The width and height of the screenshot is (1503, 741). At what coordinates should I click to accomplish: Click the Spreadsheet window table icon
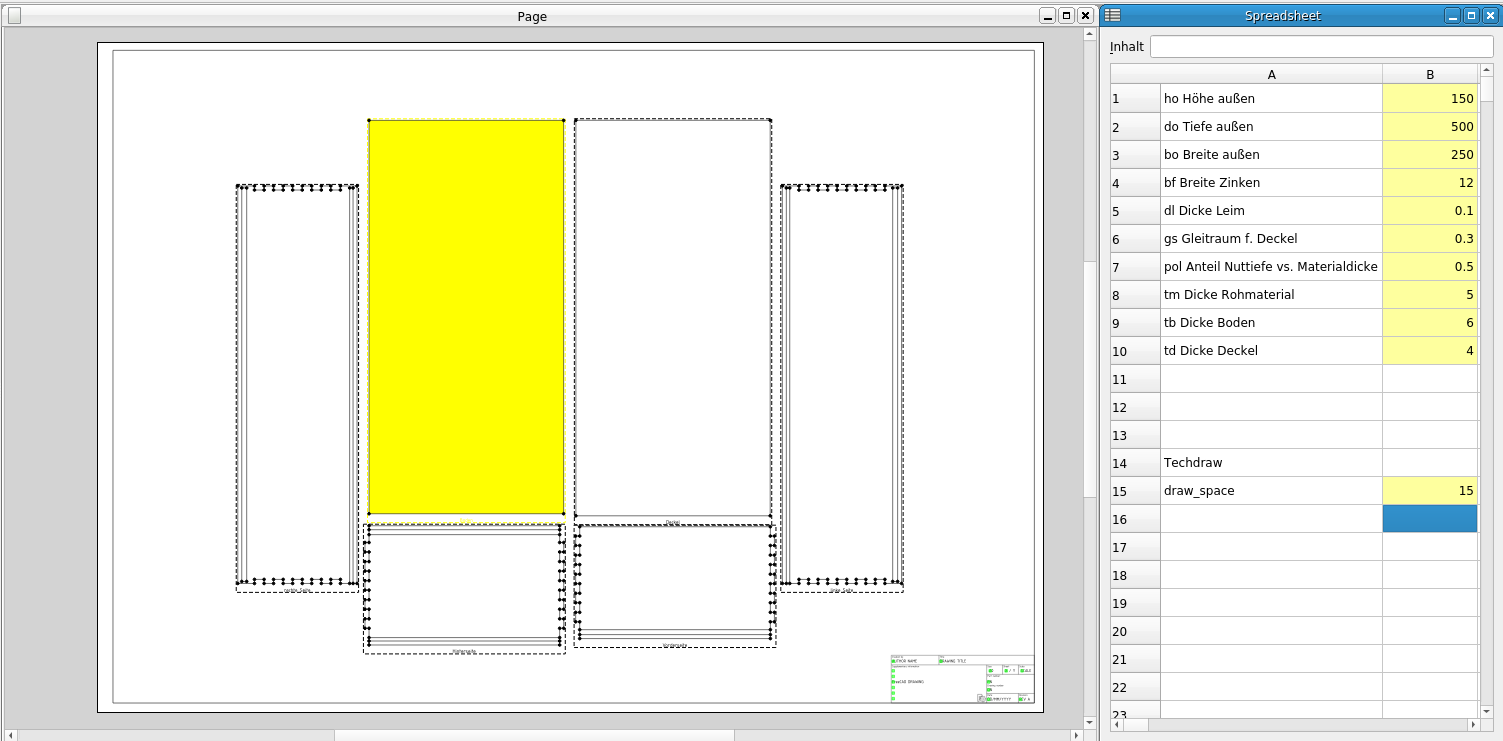pyautogui.click(x=1112, y=15)
